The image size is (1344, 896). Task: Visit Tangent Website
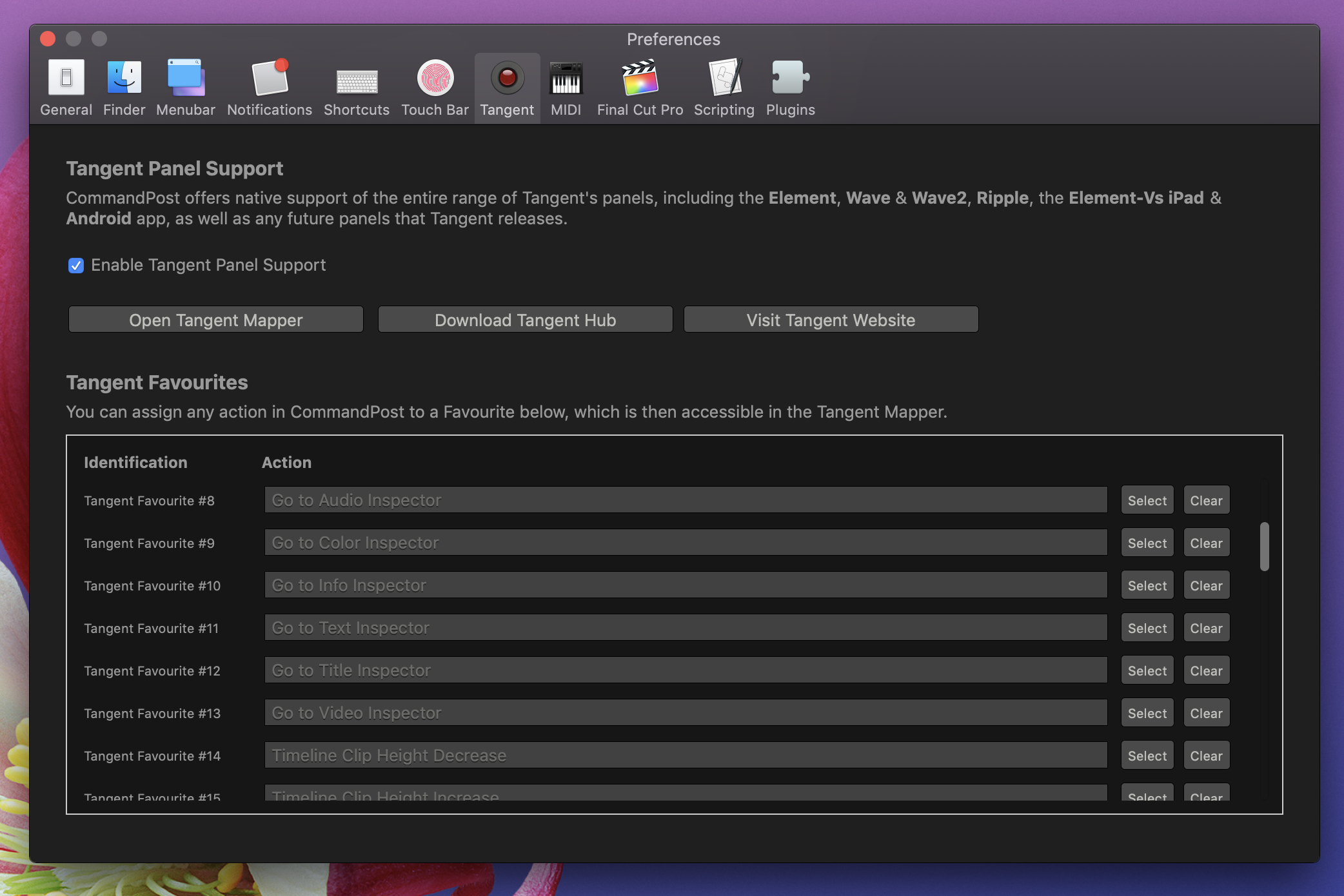tap(830, 319)
